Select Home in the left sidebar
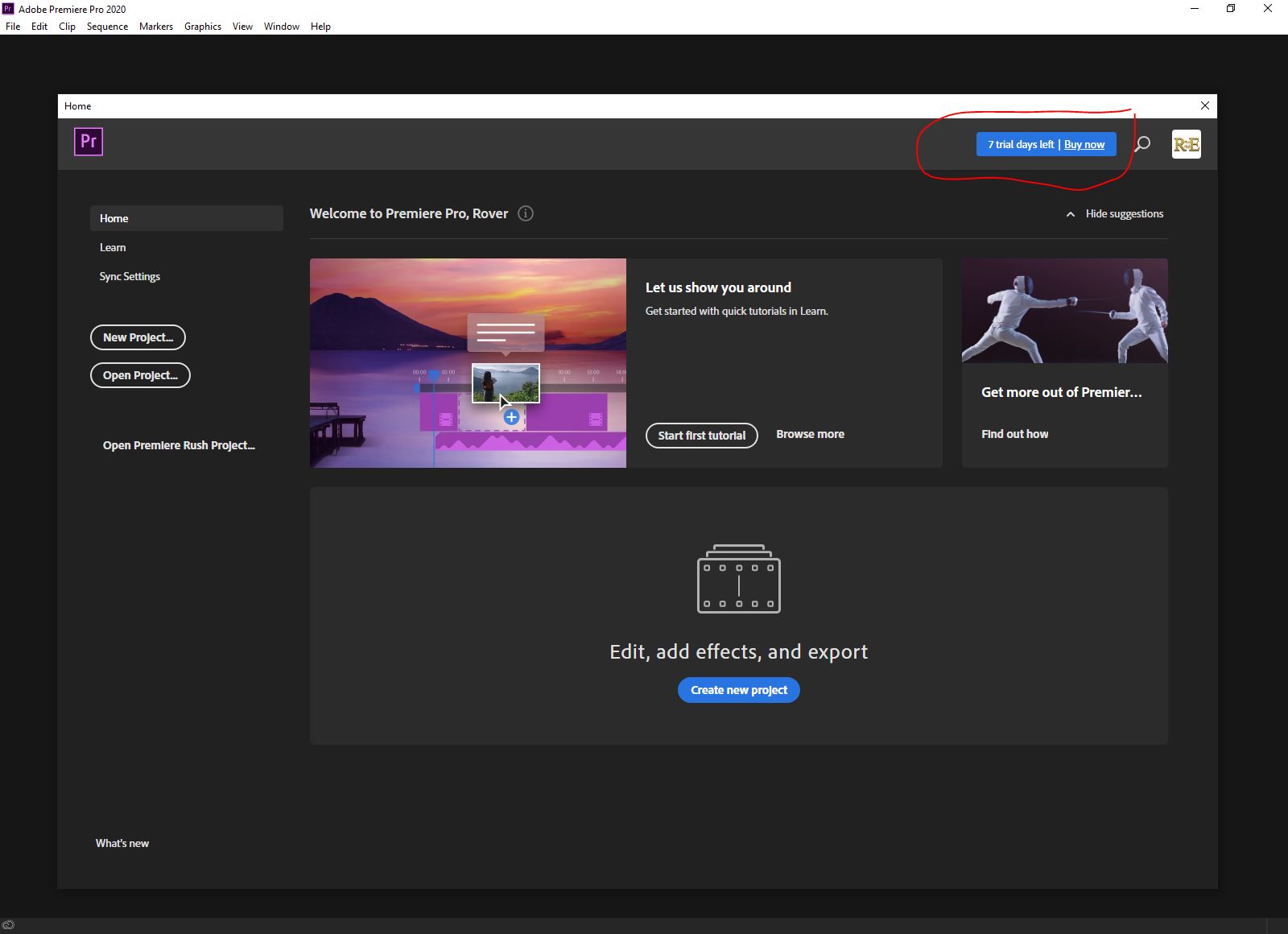The image size is (1288, 934). pos(187,218)
